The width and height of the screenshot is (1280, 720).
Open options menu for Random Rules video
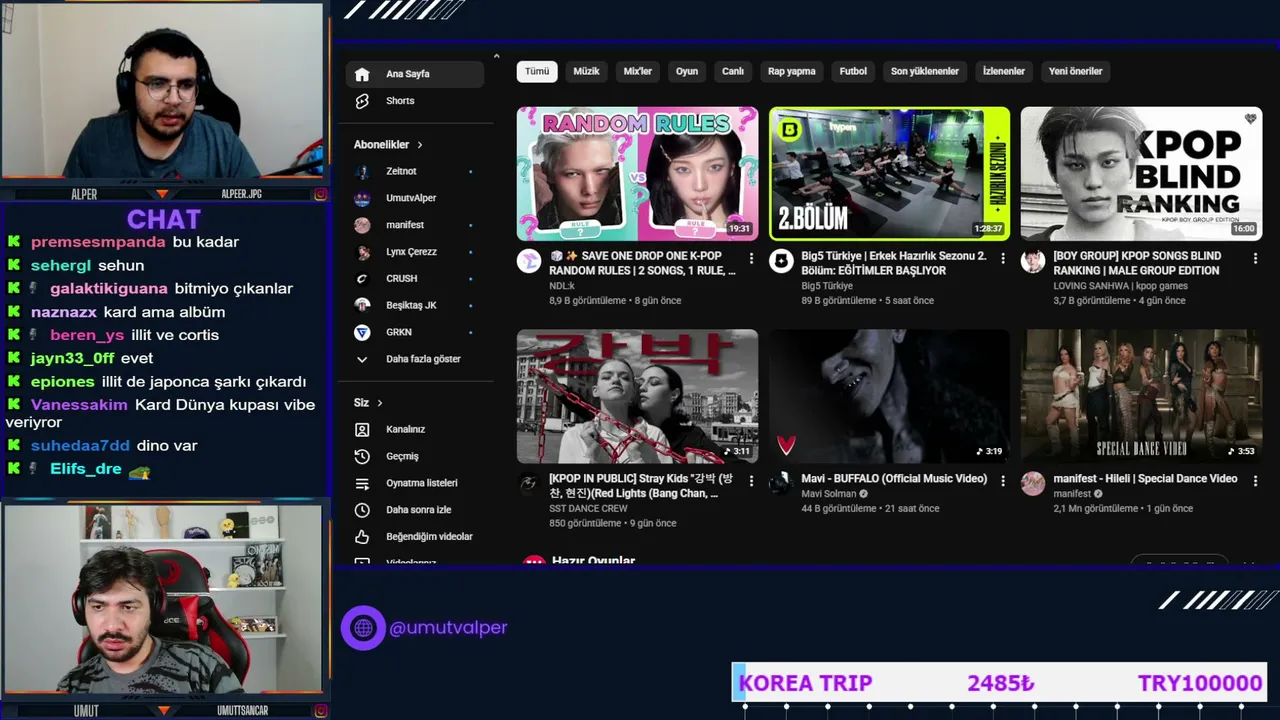751,258
